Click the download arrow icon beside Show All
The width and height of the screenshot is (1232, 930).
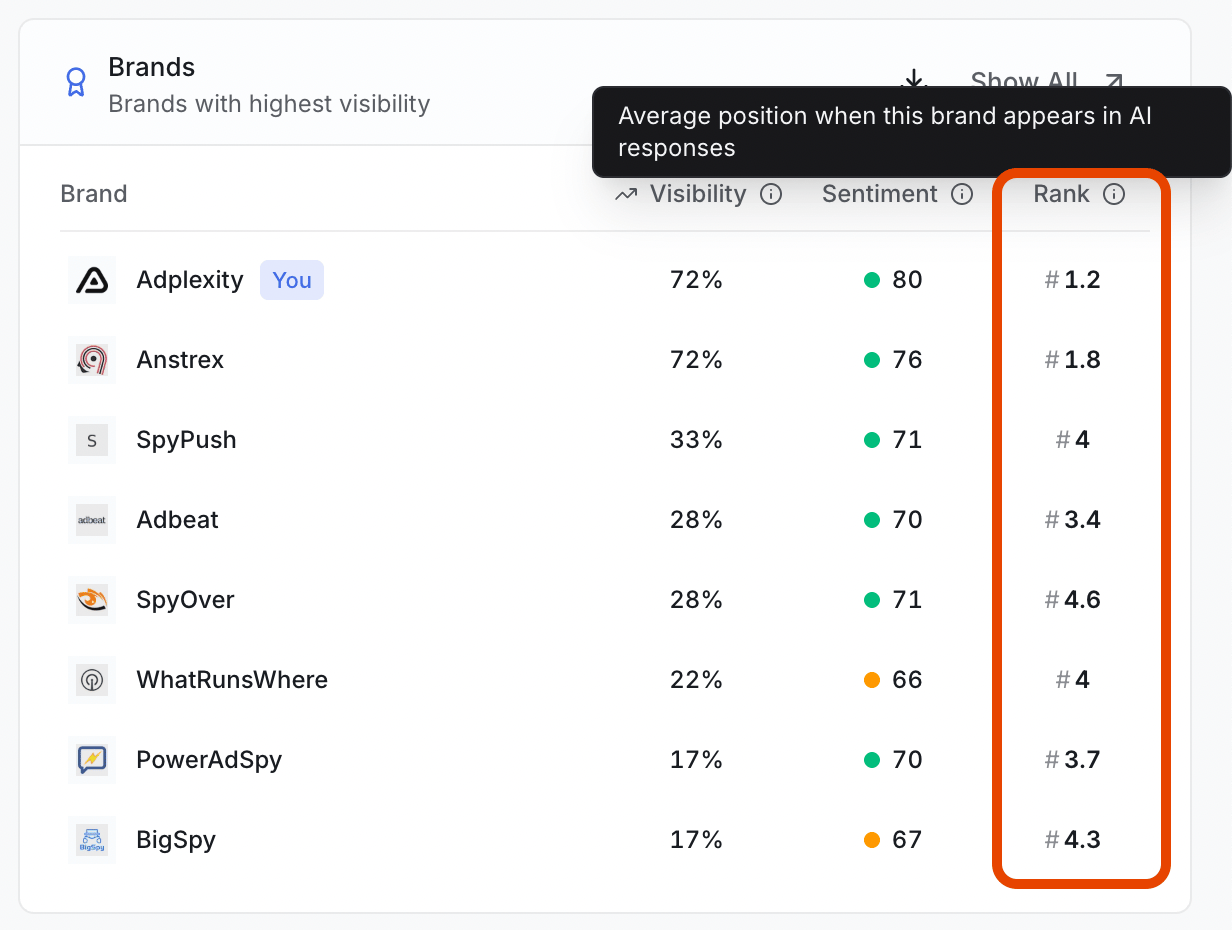913,79
